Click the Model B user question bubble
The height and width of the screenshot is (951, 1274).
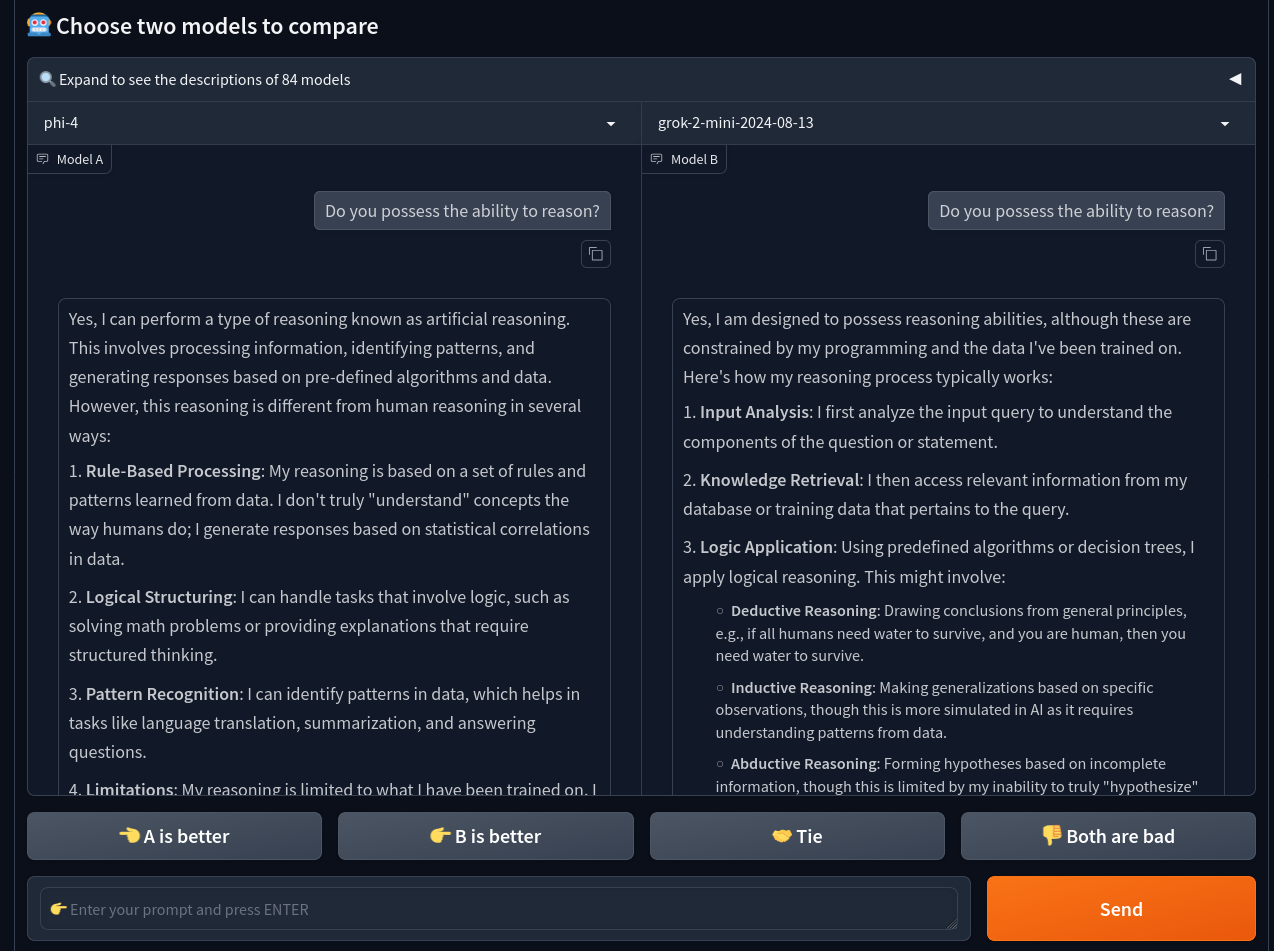pyautogui.click(x=1076, y=211)
